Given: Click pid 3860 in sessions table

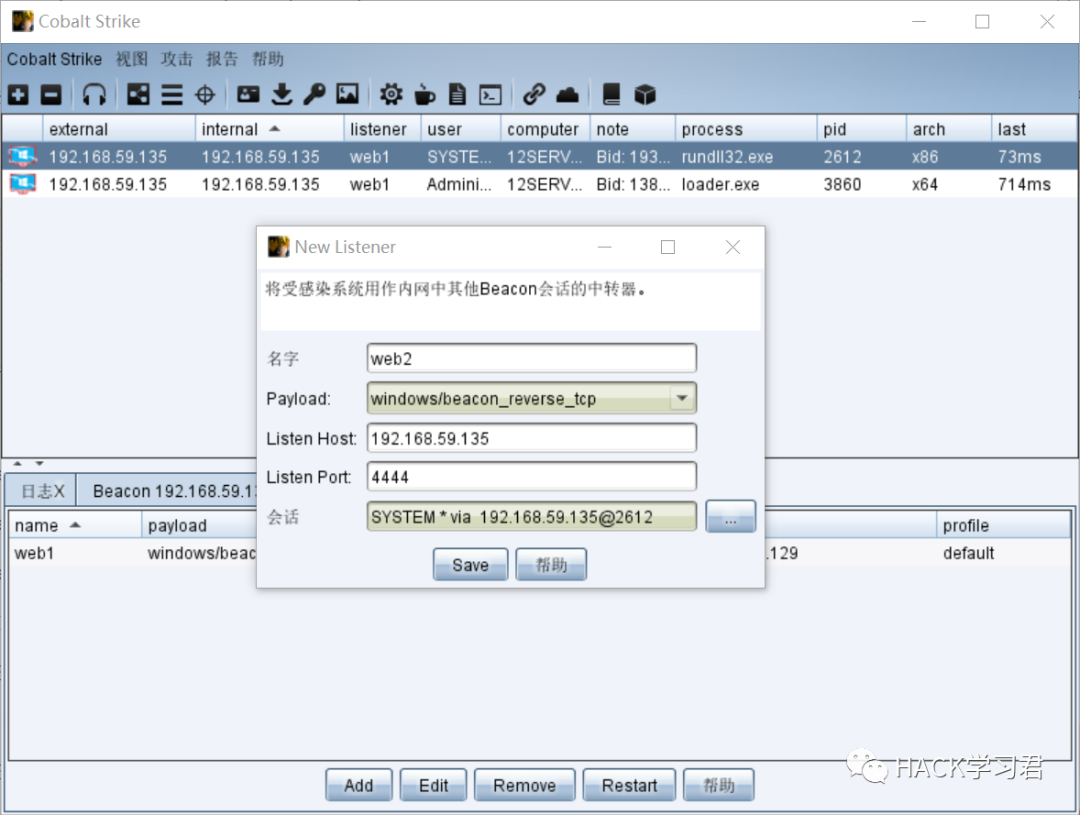Looking at the screenshot, I should tap(842, 184).
